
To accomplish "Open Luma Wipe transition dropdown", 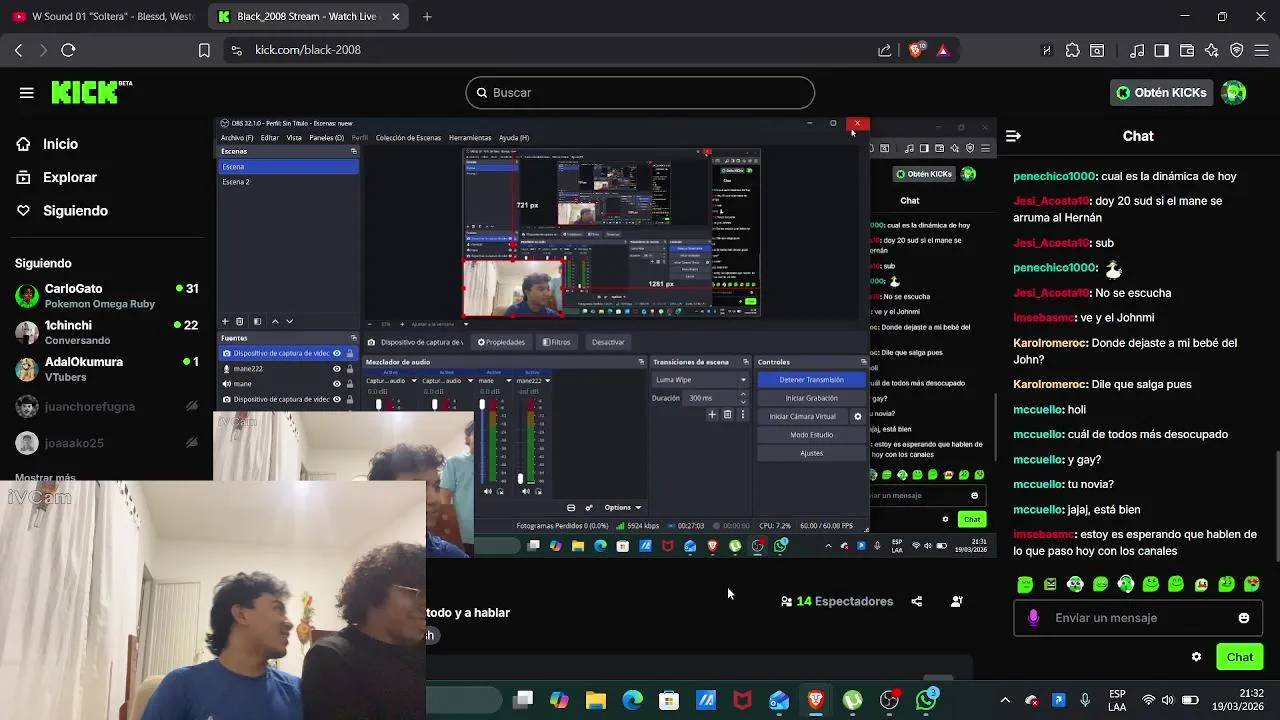I will (700, 380).
